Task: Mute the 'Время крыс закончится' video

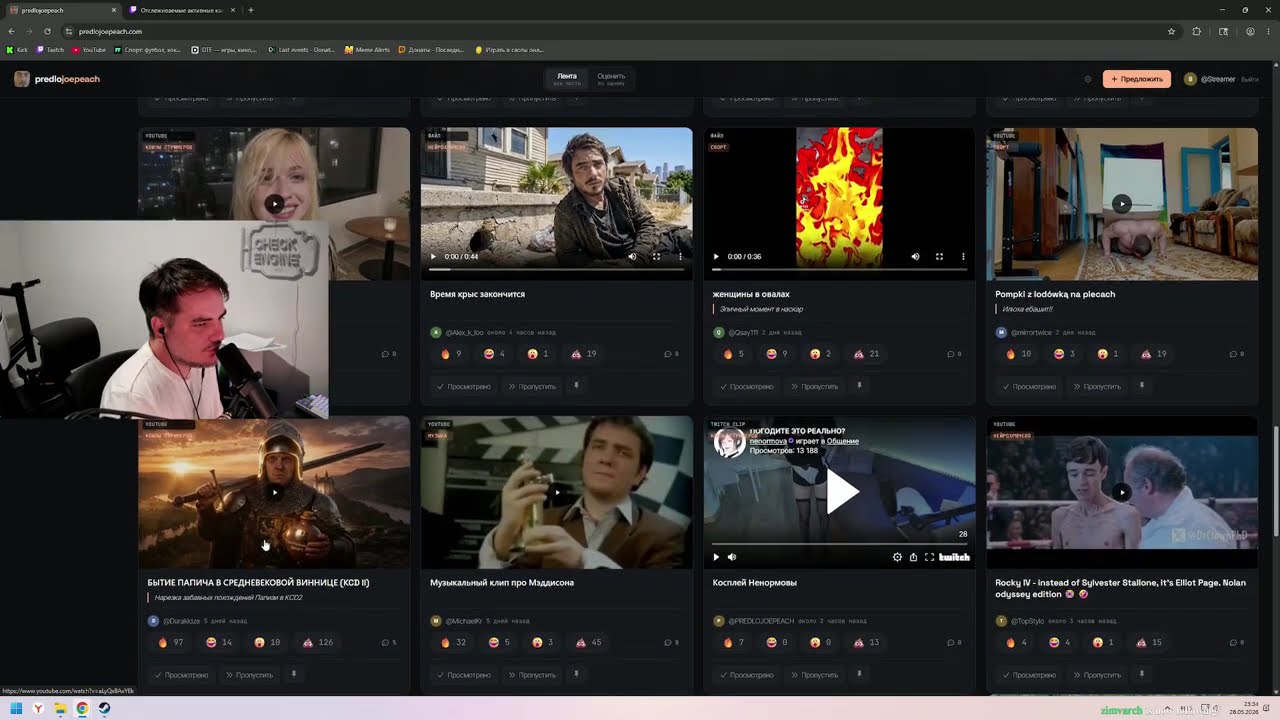Action: point(632,256)
